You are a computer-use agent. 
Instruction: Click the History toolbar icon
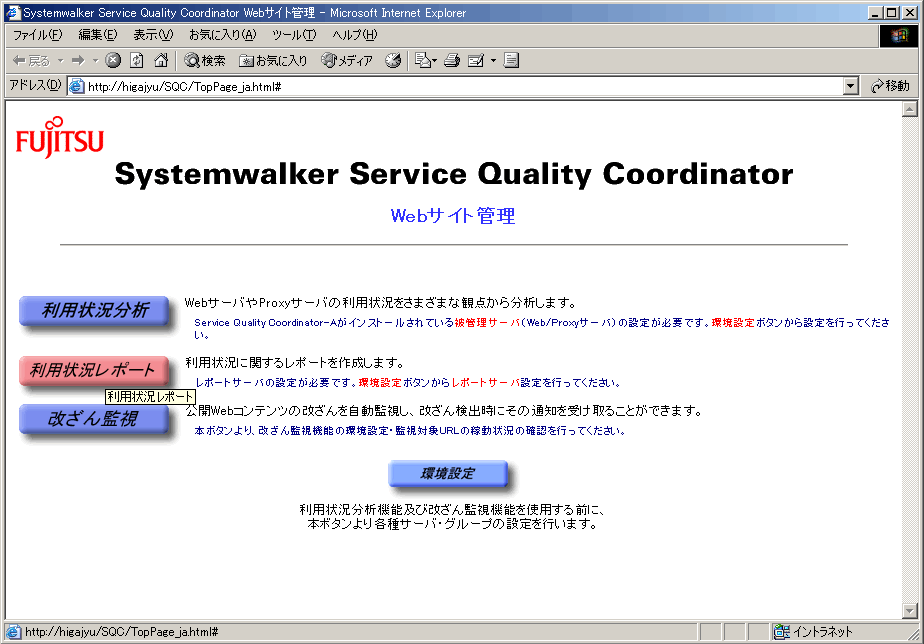393,61
